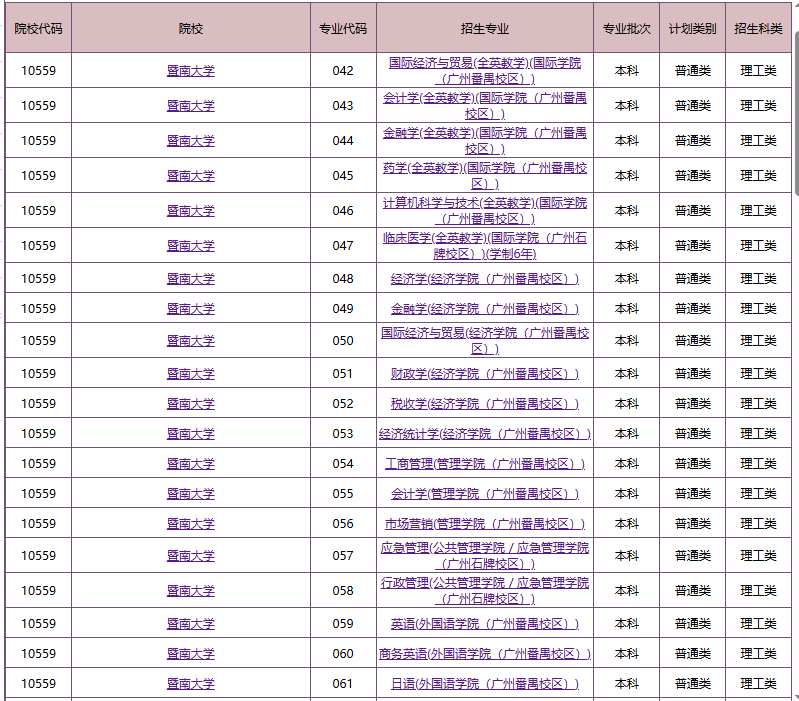Click major code cell 061

343,684
